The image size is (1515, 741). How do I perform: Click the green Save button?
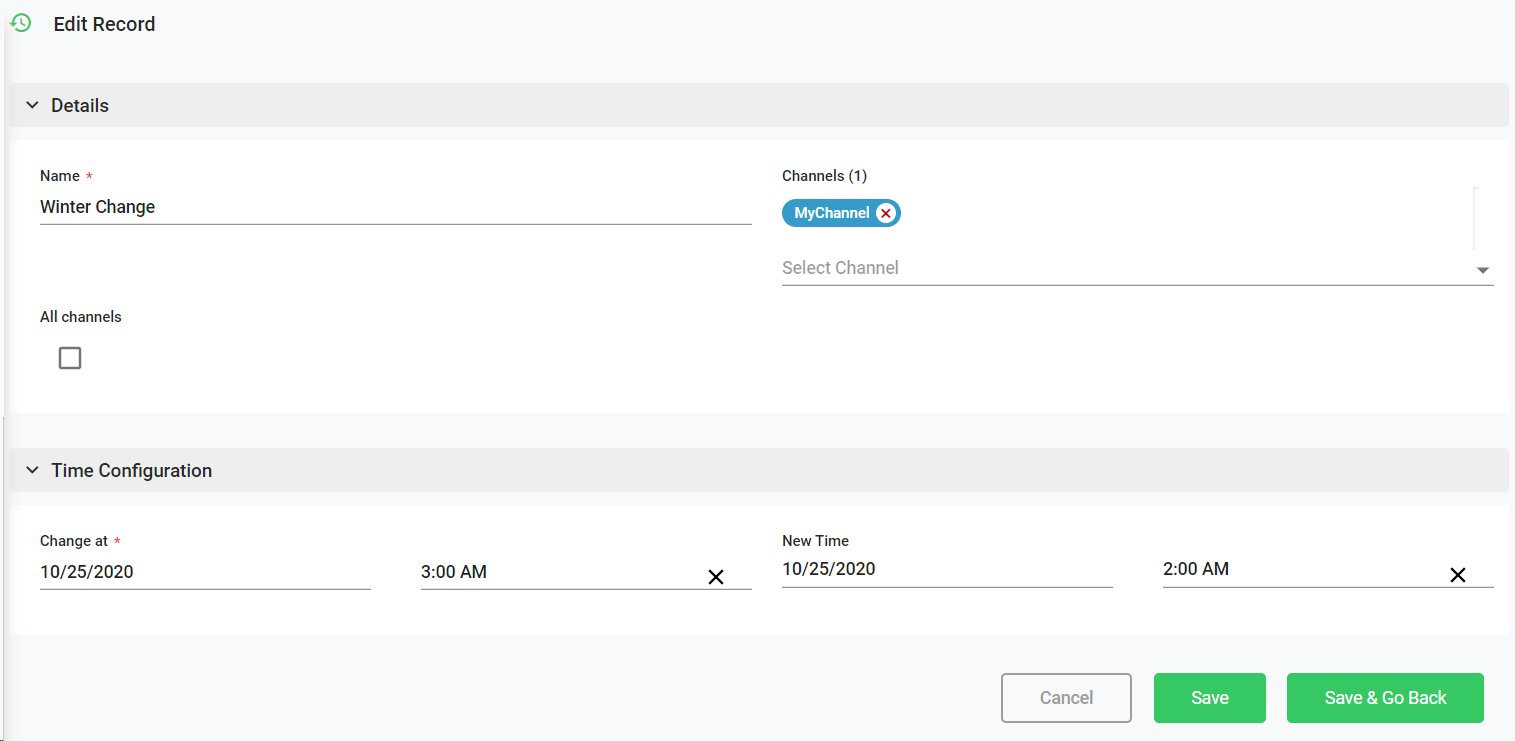tap(1209, 698)
